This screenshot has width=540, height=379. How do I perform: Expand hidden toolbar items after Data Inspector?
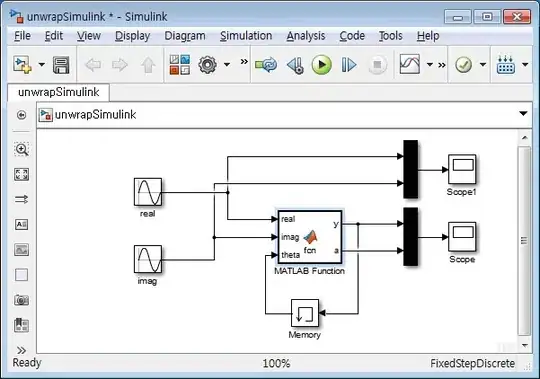click(442, 65)
